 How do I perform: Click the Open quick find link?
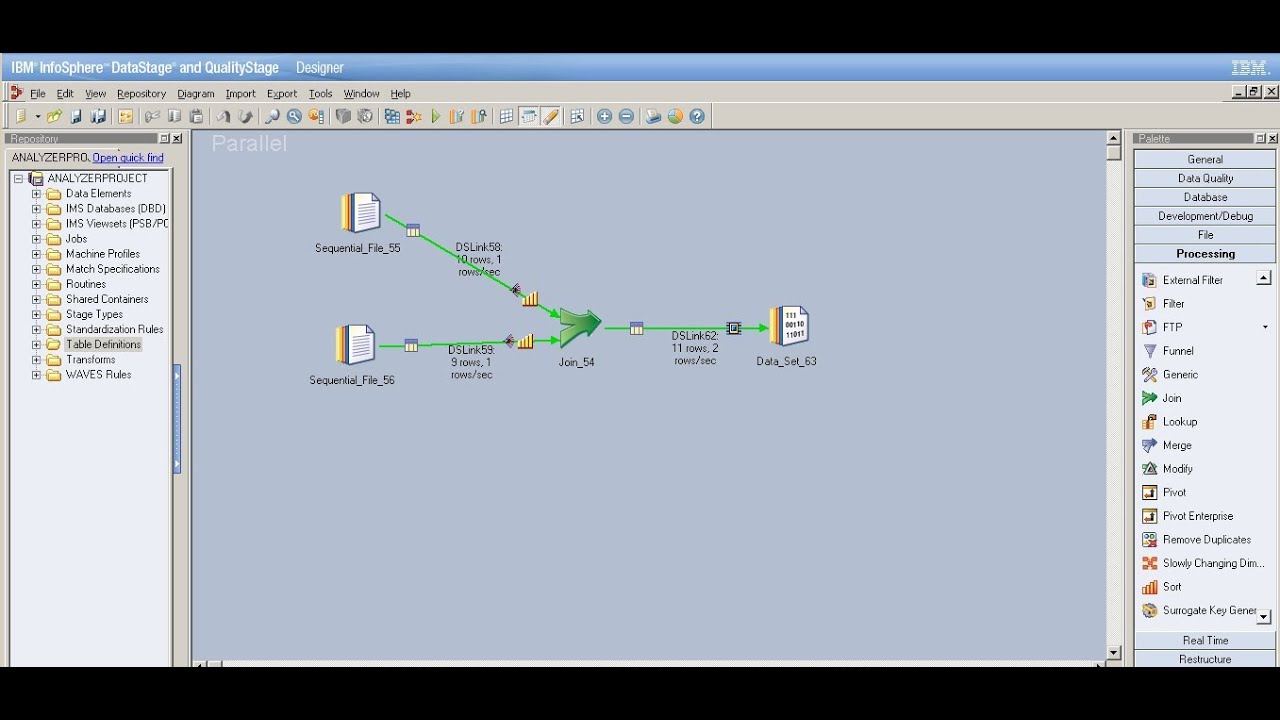tap(128, 158)
